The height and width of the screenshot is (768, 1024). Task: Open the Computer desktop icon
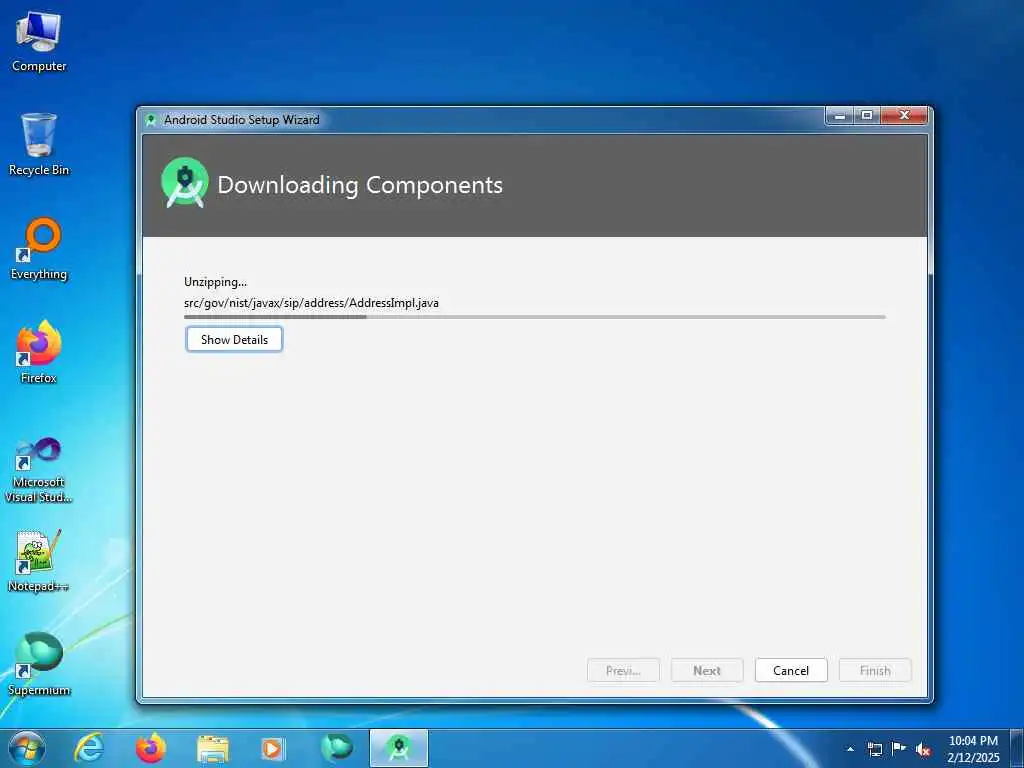tap(39, 42)
